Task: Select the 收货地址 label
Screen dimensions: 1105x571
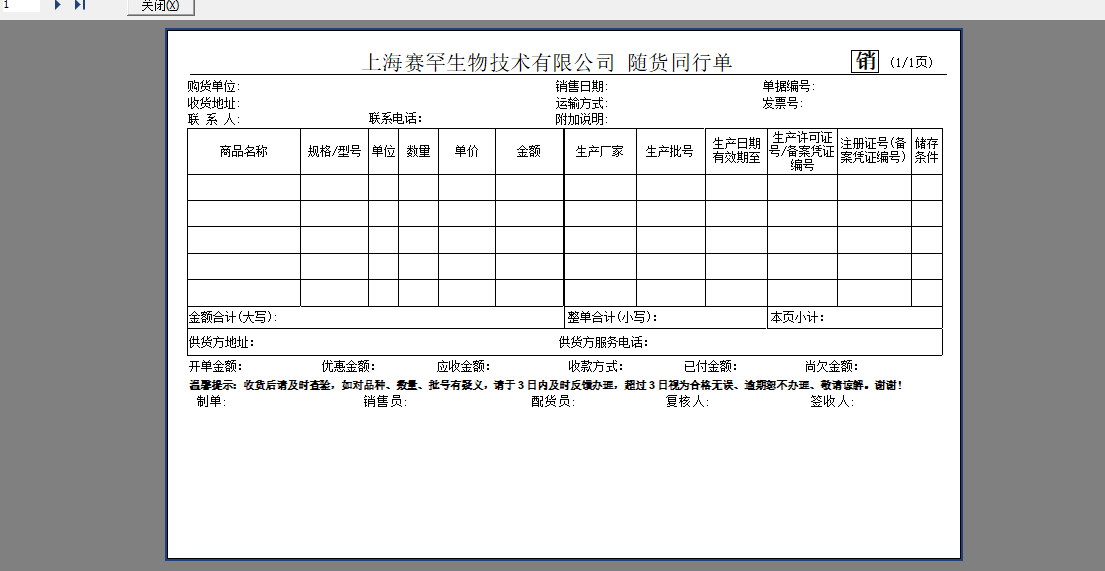Action: coord(214,103)
